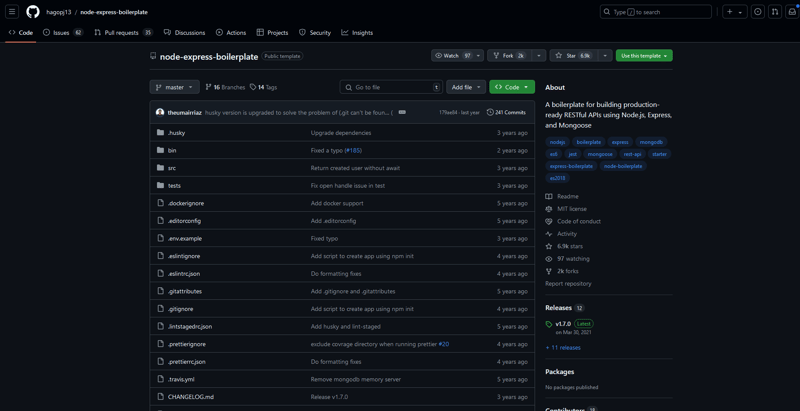Click the .husky folder icon

[x=160, y=132]
